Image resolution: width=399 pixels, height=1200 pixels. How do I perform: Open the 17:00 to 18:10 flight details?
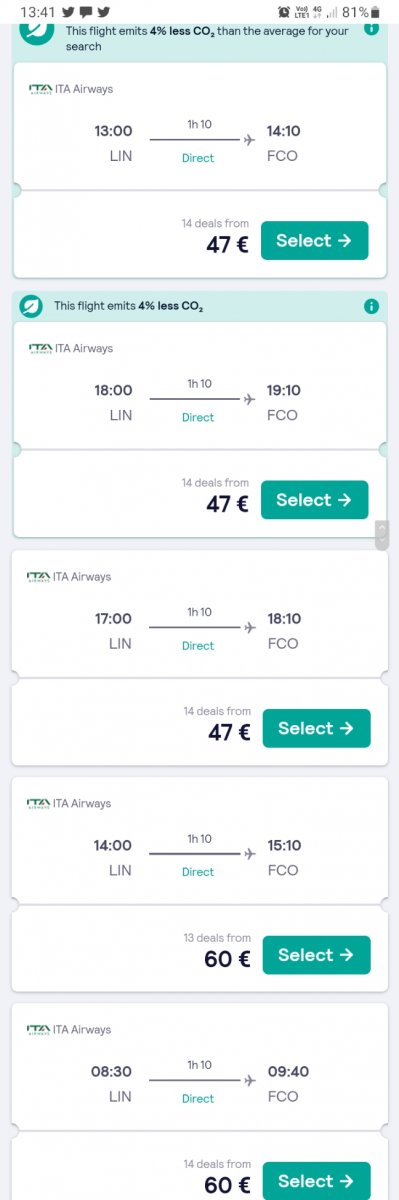(199, 614)
